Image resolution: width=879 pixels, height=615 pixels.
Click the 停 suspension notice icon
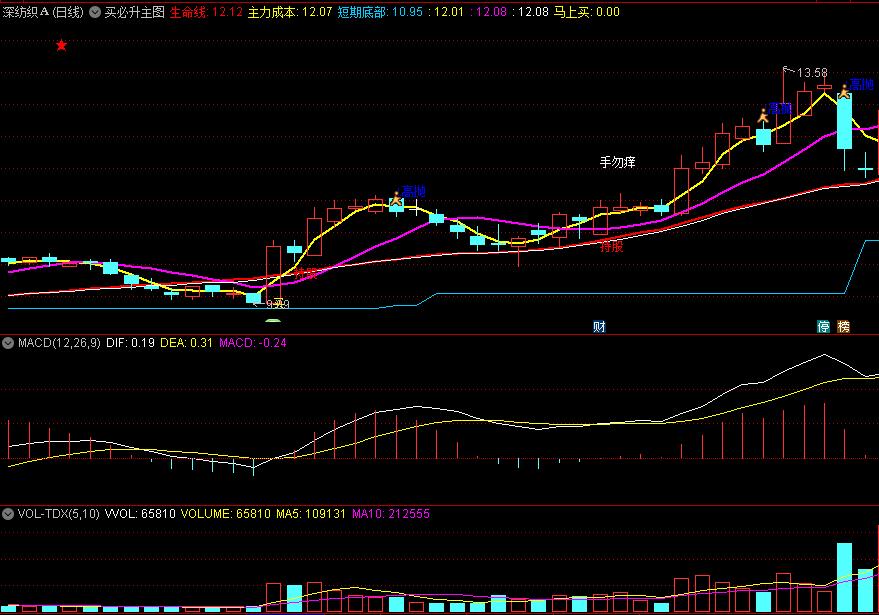[x=823, y=326]
